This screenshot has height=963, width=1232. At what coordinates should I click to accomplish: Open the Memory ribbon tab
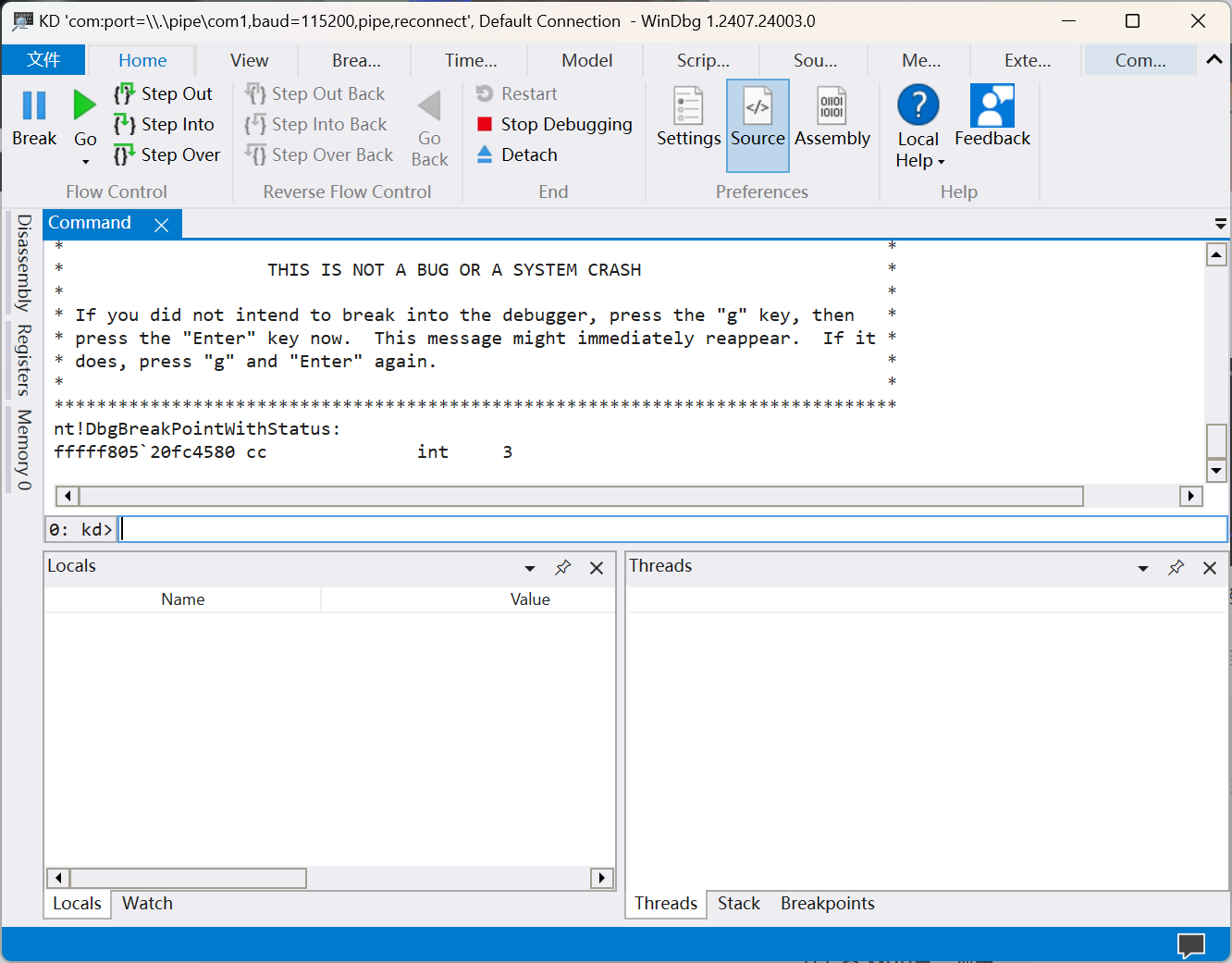pyautogui.click(x=921, y=60)
